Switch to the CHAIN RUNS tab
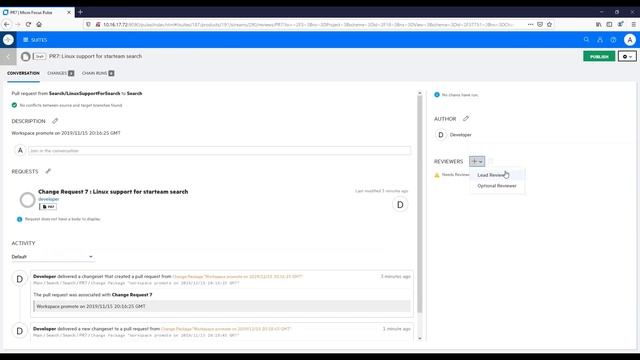This screenshot has width=640, height=360. 98,73
